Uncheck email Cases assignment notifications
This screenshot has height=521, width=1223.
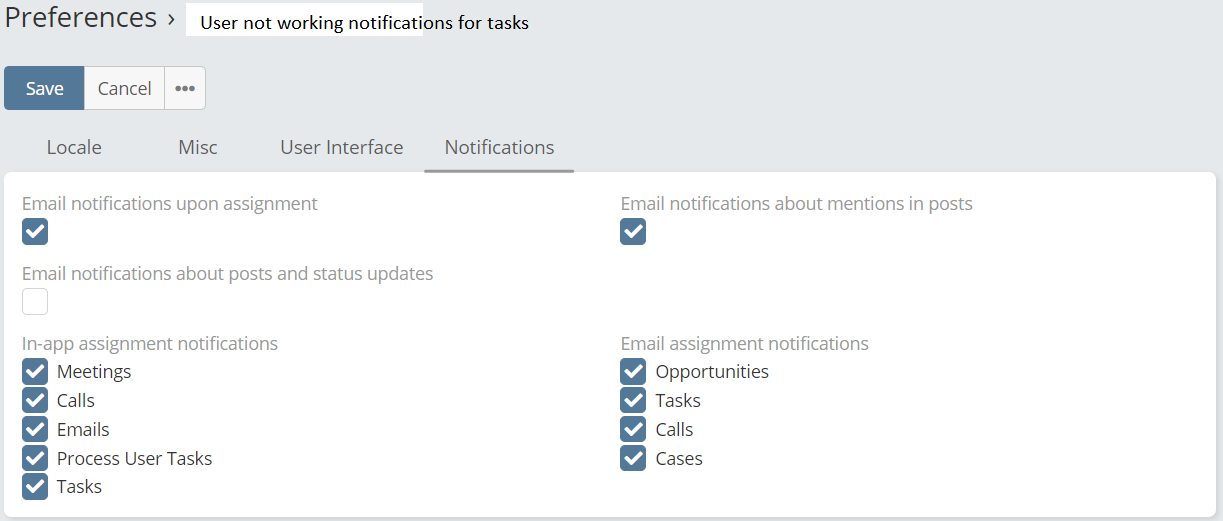tap(633, 459)
